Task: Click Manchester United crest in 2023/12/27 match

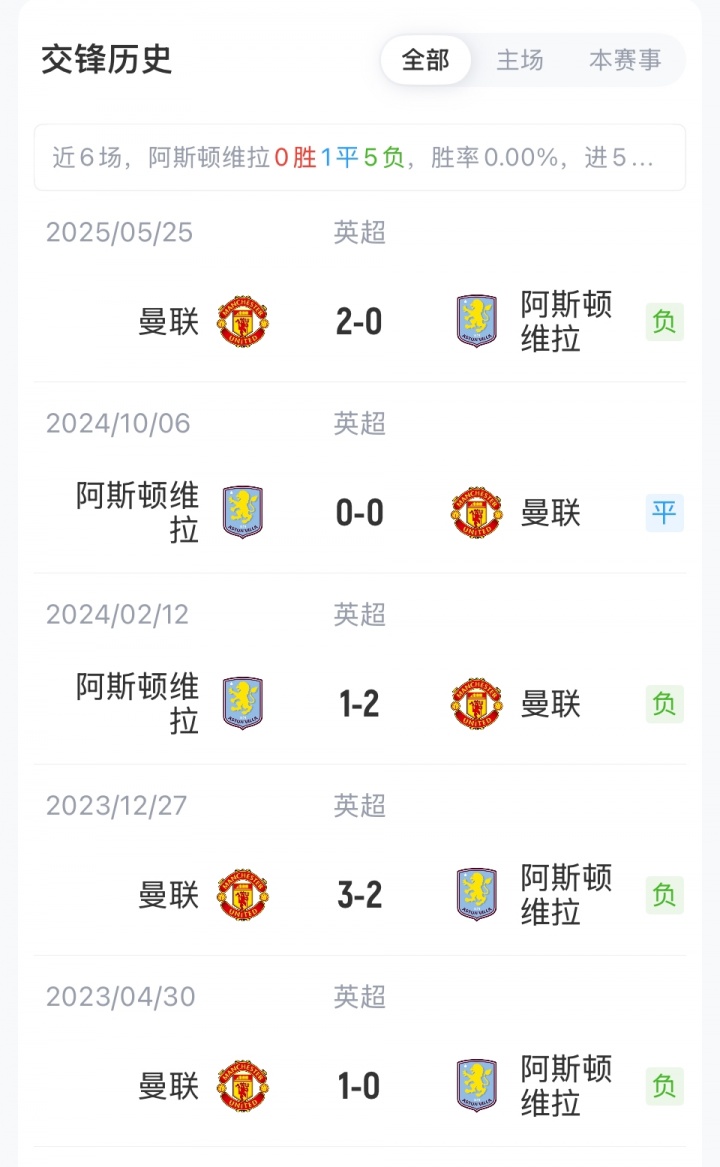Action: click(243, 894)
